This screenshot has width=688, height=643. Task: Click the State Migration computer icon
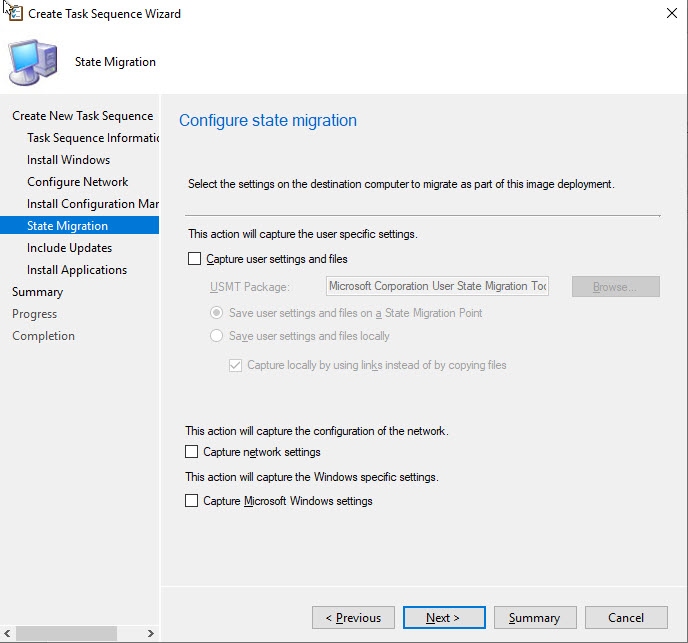pyautogui.click(x=33, y=62)
